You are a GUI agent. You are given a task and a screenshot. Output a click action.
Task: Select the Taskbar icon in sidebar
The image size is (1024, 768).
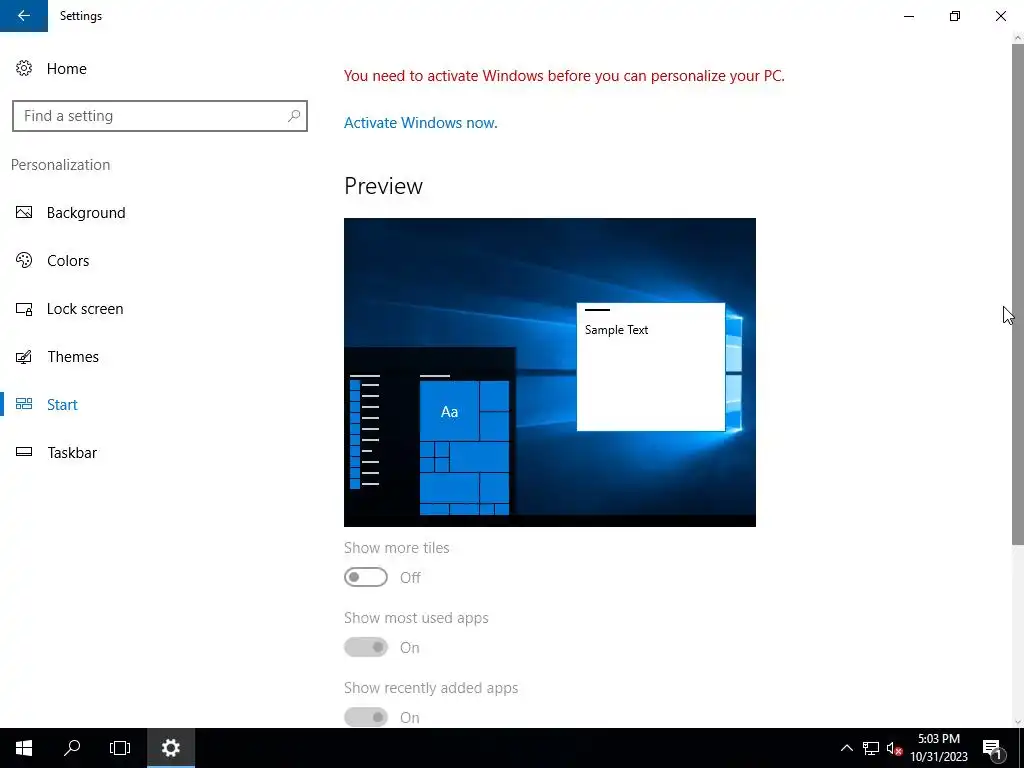click(24, 452)
